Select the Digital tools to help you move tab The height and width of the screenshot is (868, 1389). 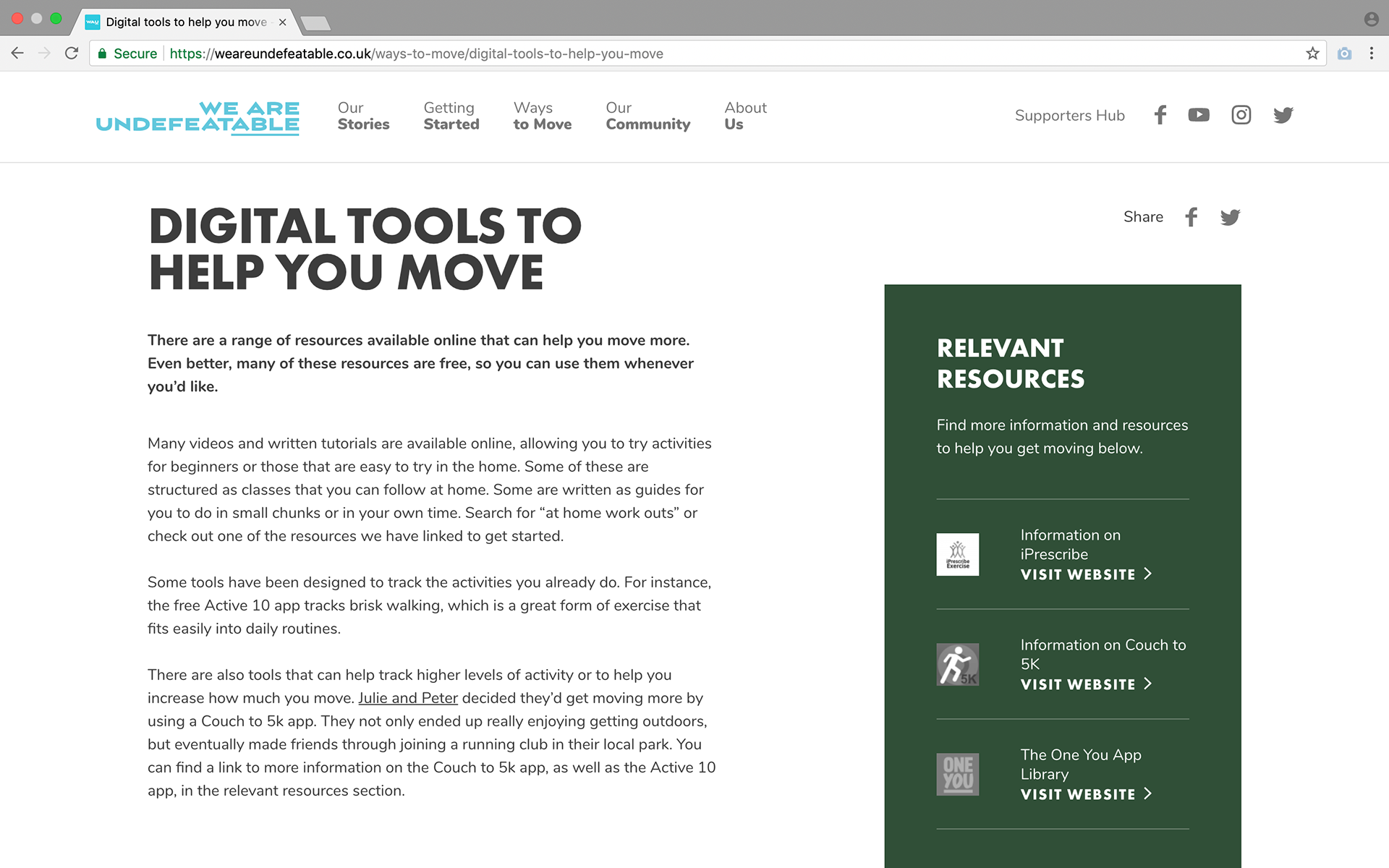coord(186,22)
